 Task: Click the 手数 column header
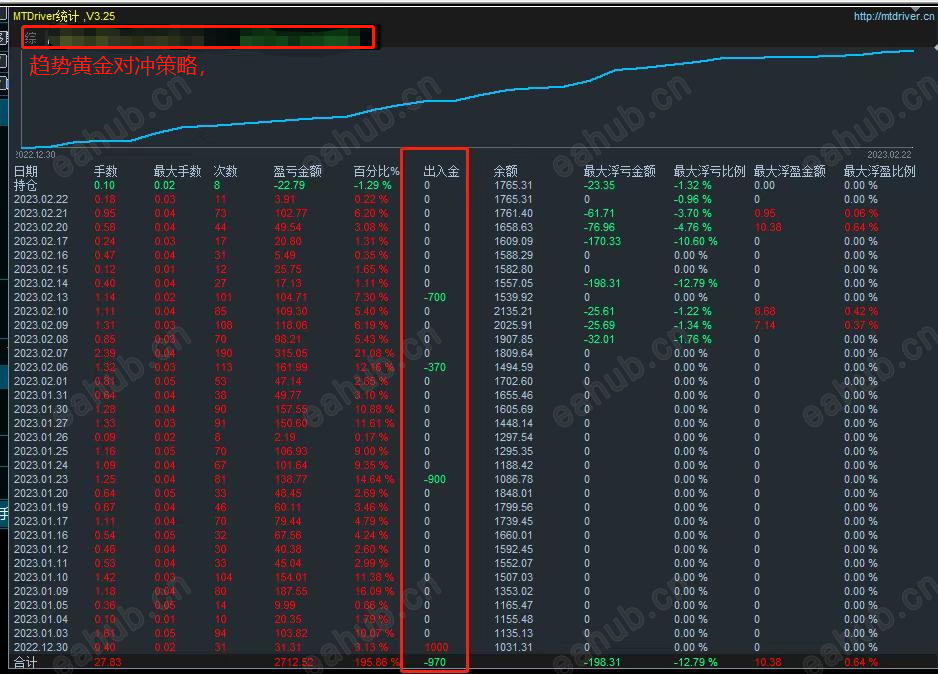[x=105, y=172]
